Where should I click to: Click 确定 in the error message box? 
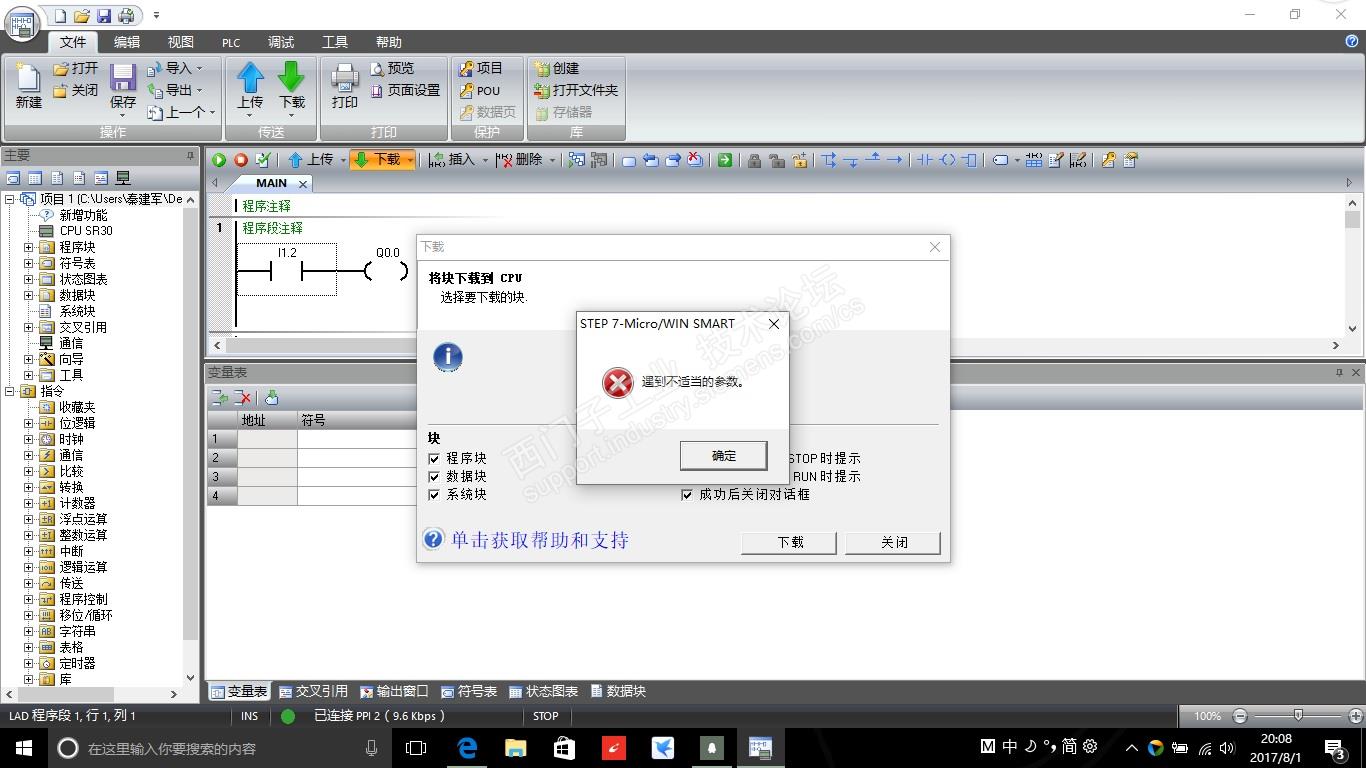point(724,456)
